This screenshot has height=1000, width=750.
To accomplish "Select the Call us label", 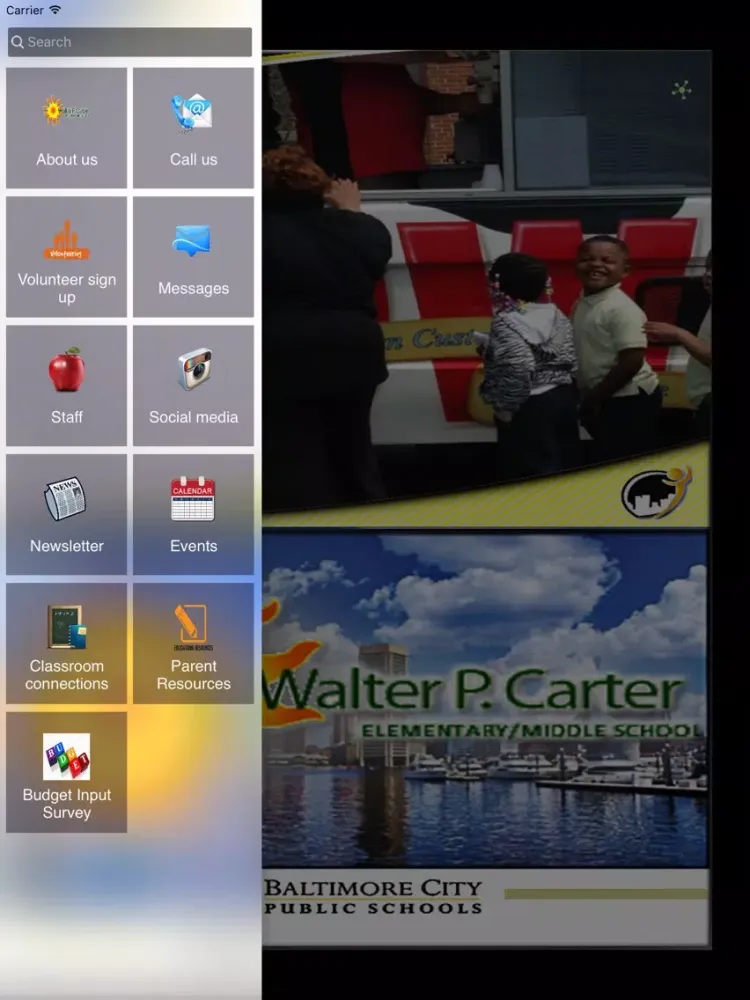I will tap(193, 159).
